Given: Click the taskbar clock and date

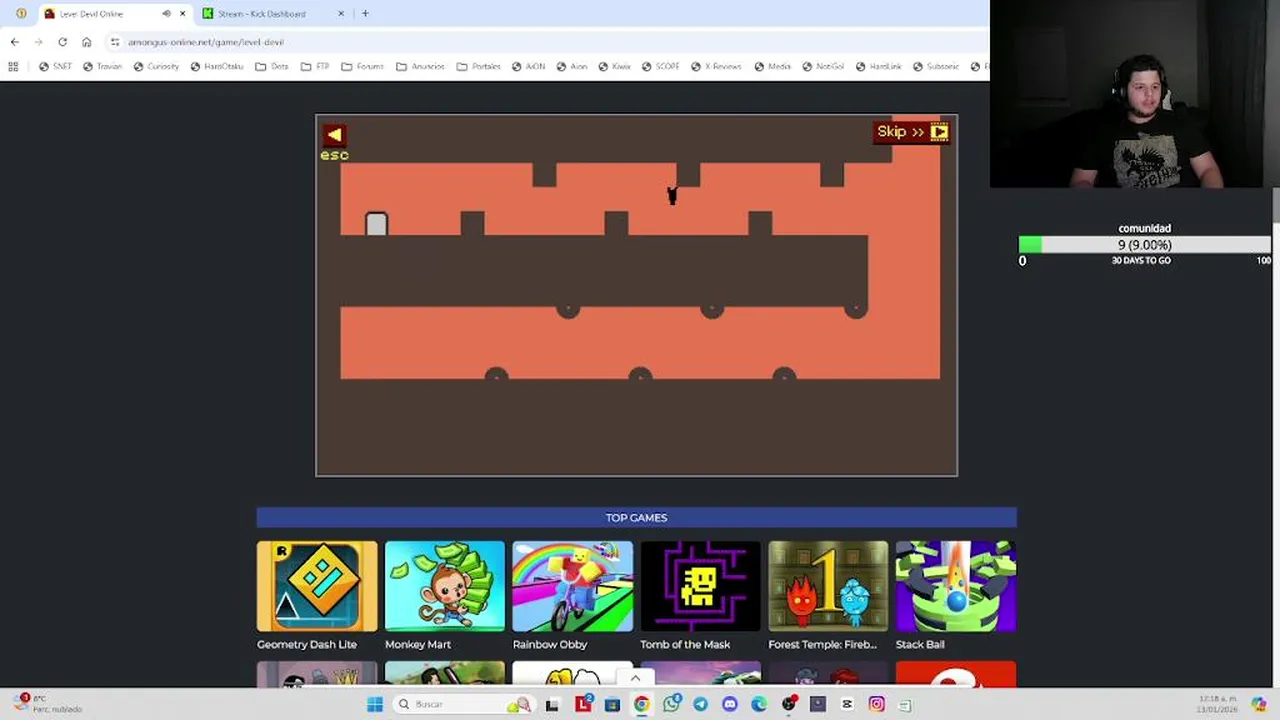Looking at the screenshot, I should click(x=1217, y=704).
